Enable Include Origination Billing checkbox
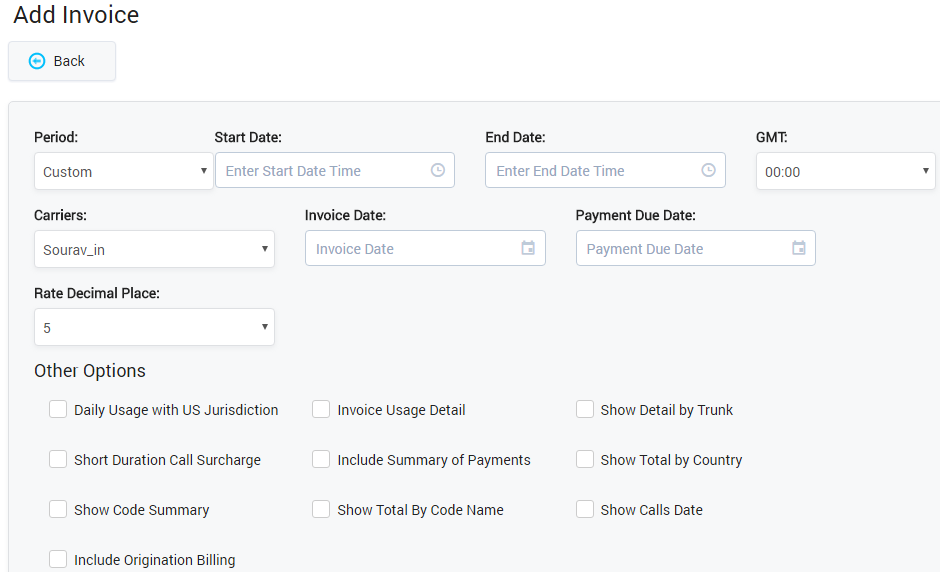This screenshot has height=572, width=940. pos(58,559)
